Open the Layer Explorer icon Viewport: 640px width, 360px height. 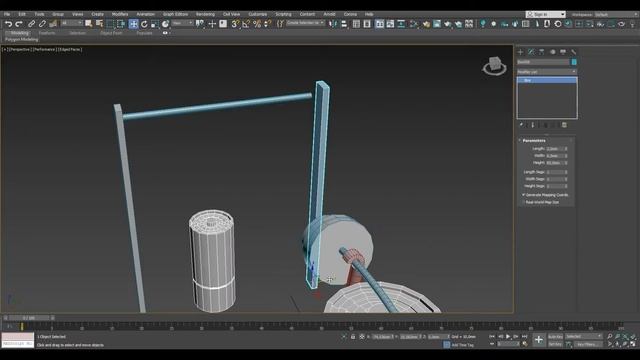tap(367, 24)
